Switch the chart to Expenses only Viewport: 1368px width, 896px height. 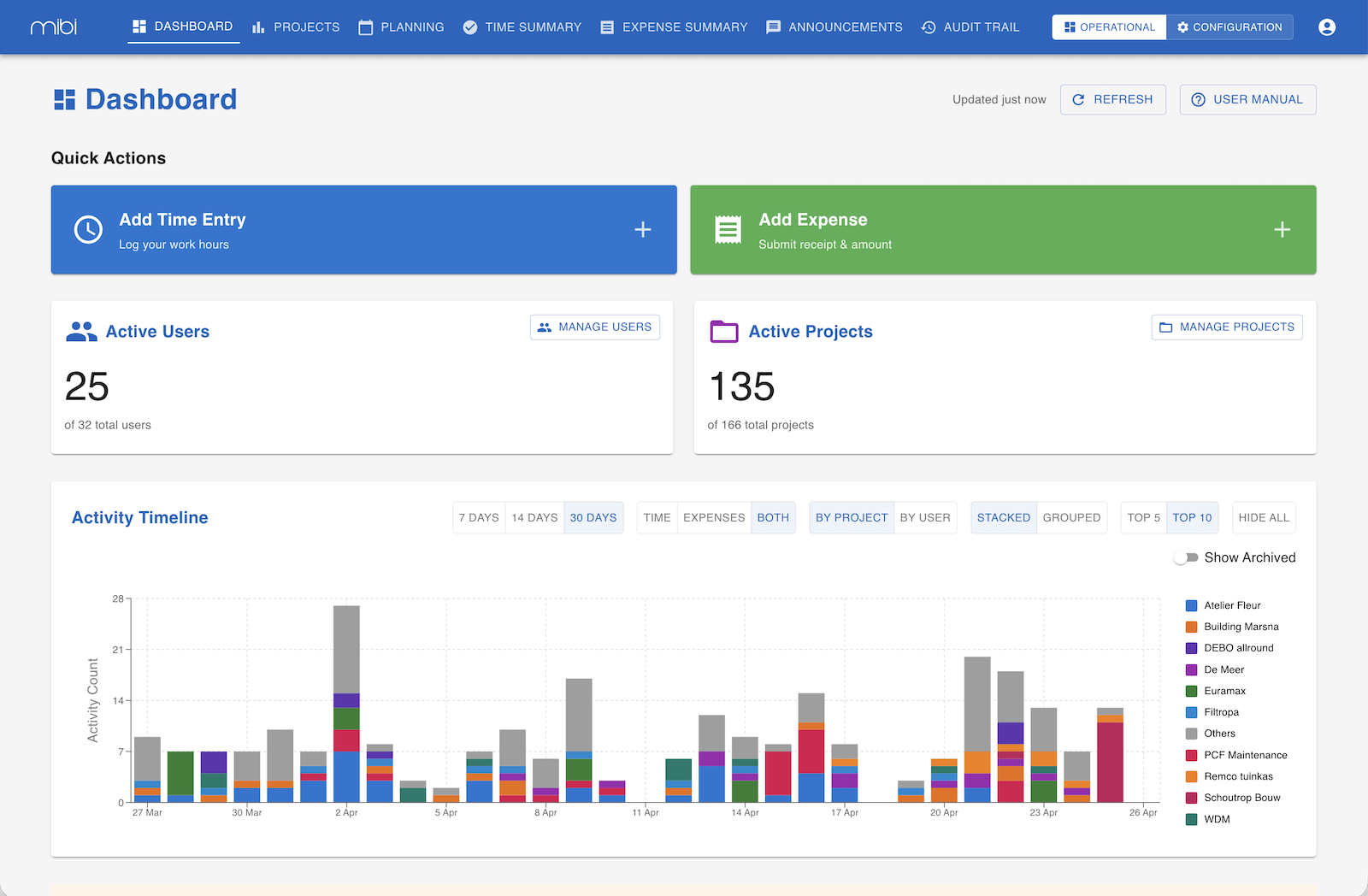pyautogui.click(x=713, y=517)
